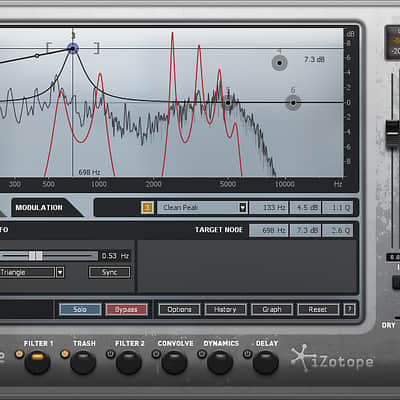Open the History panel
The image size is (400, 400).
coord(225,309)
